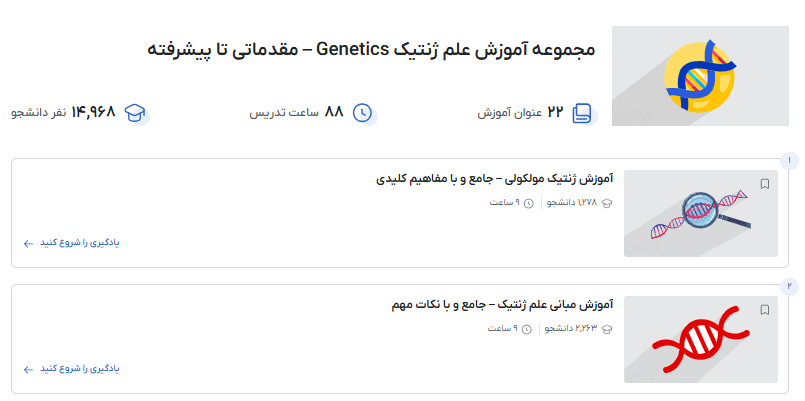Click duration clock icon in molecular genetics card

point(529,203)
